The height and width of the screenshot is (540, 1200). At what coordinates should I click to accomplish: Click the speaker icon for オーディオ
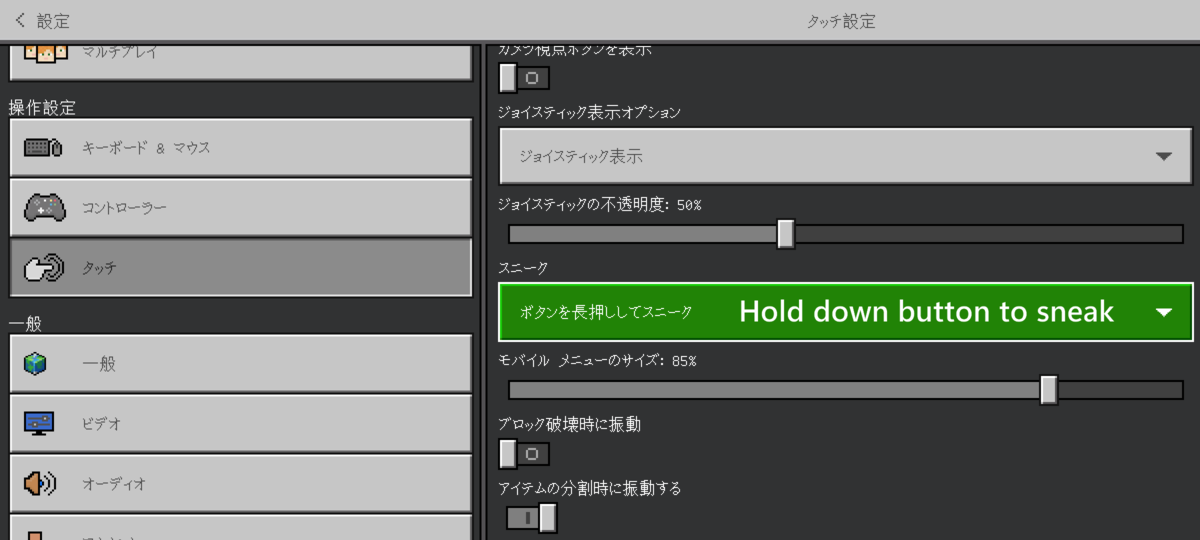pyautogui.click(x=40, y=484)
